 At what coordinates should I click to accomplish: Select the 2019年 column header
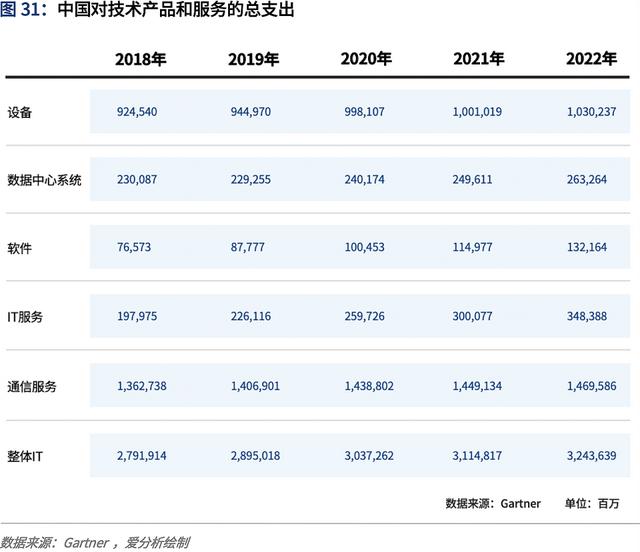pyautogui.click(x=253, y=59)
